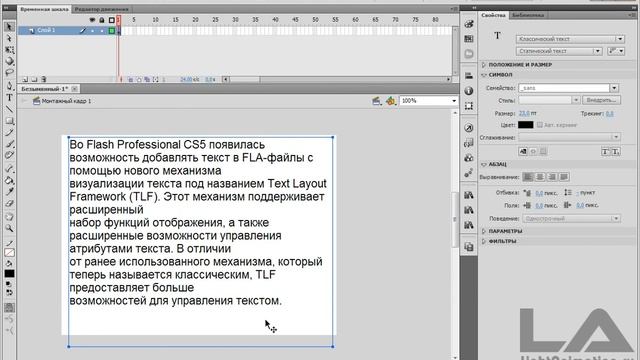Set paragraph alignment to left

coord(528,177)
